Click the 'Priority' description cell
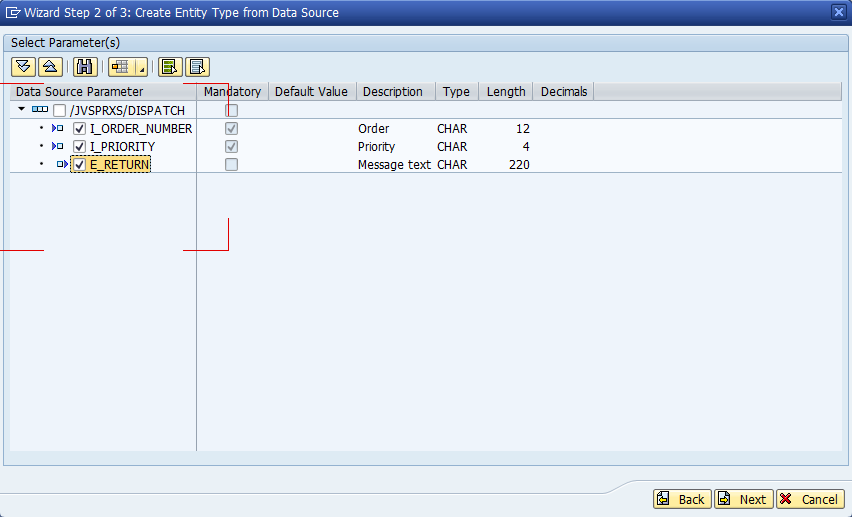 pos(376,147)
